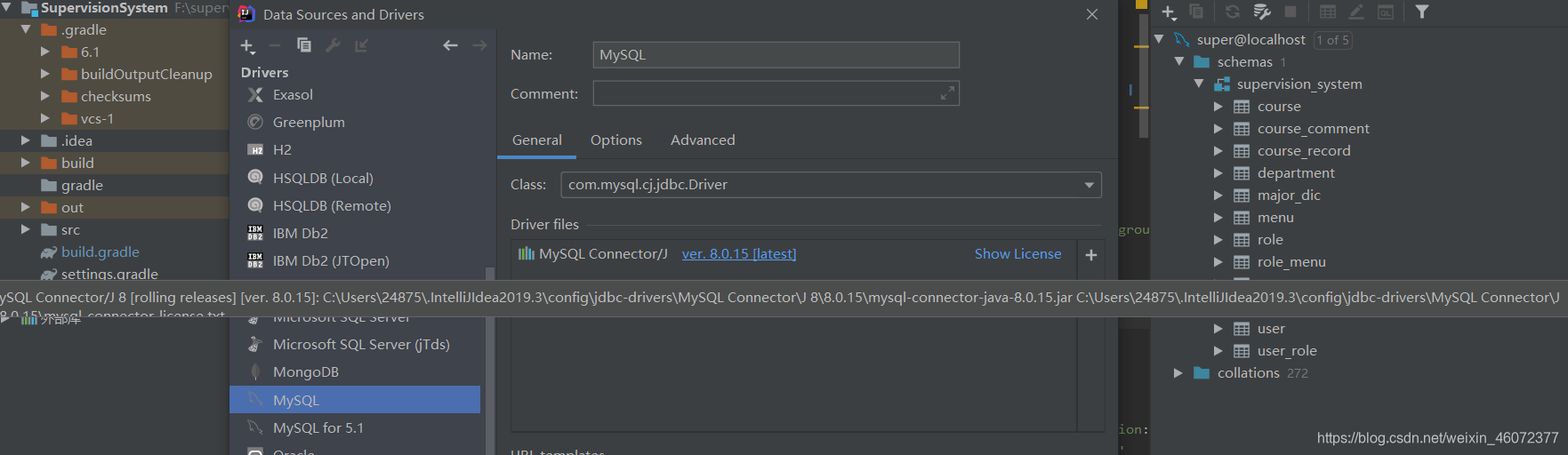Click the stop square icon in Database toolbar
Image resolution: width=1568 pixels, height=455 pixels.
(1291, 12)
